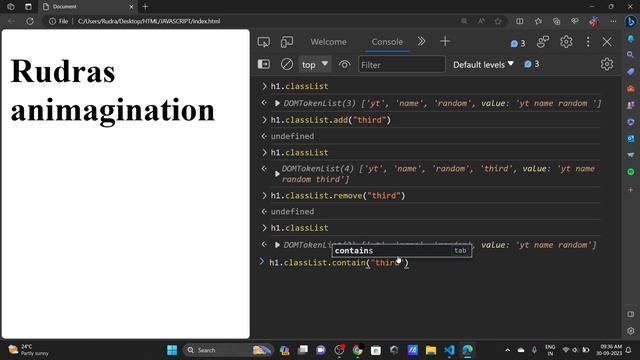640x360 pixels.
Task: Open the Edge profile avatar
Action: (x=594, y=21)
